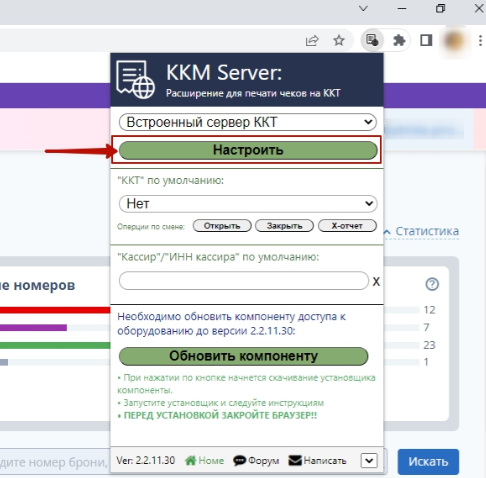This screenshot has width=486, height=478.
Task: Open the 'Home' link in popup footer
Action: (x=204, y=461)
